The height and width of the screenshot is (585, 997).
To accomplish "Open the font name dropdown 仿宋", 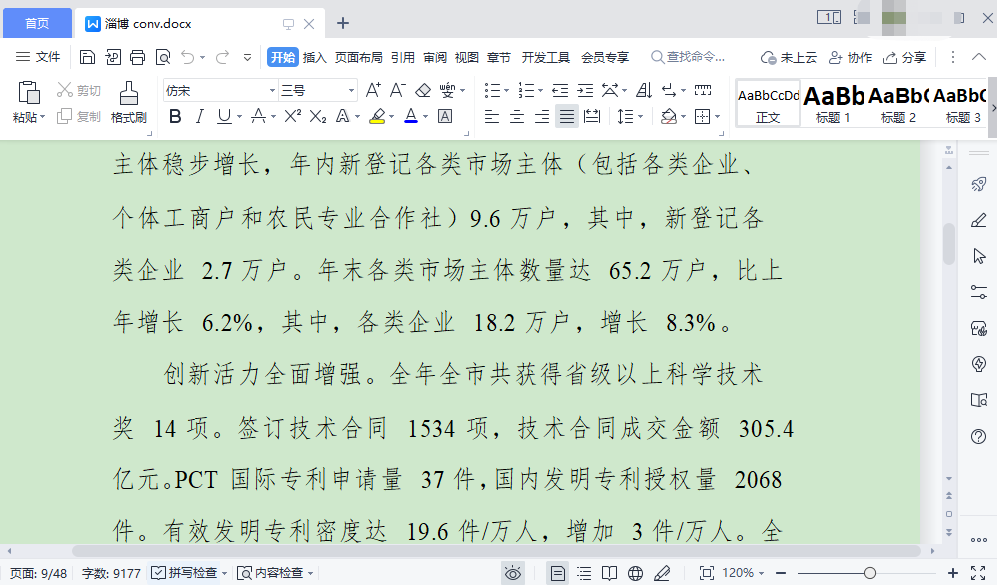I will pos(272,91).
